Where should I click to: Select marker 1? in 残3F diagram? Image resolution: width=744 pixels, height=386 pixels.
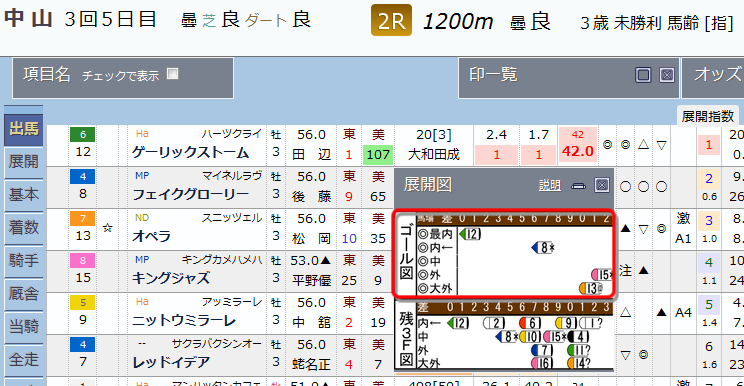[591, 323]
